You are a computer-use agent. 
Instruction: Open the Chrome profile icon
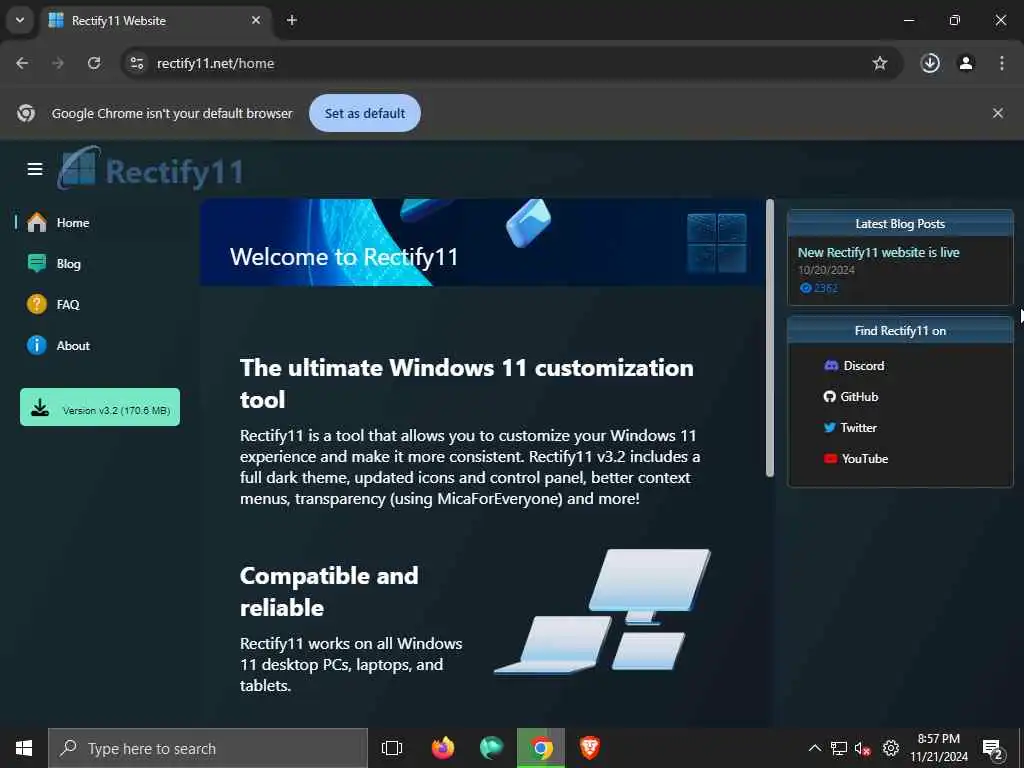(966, 63)
